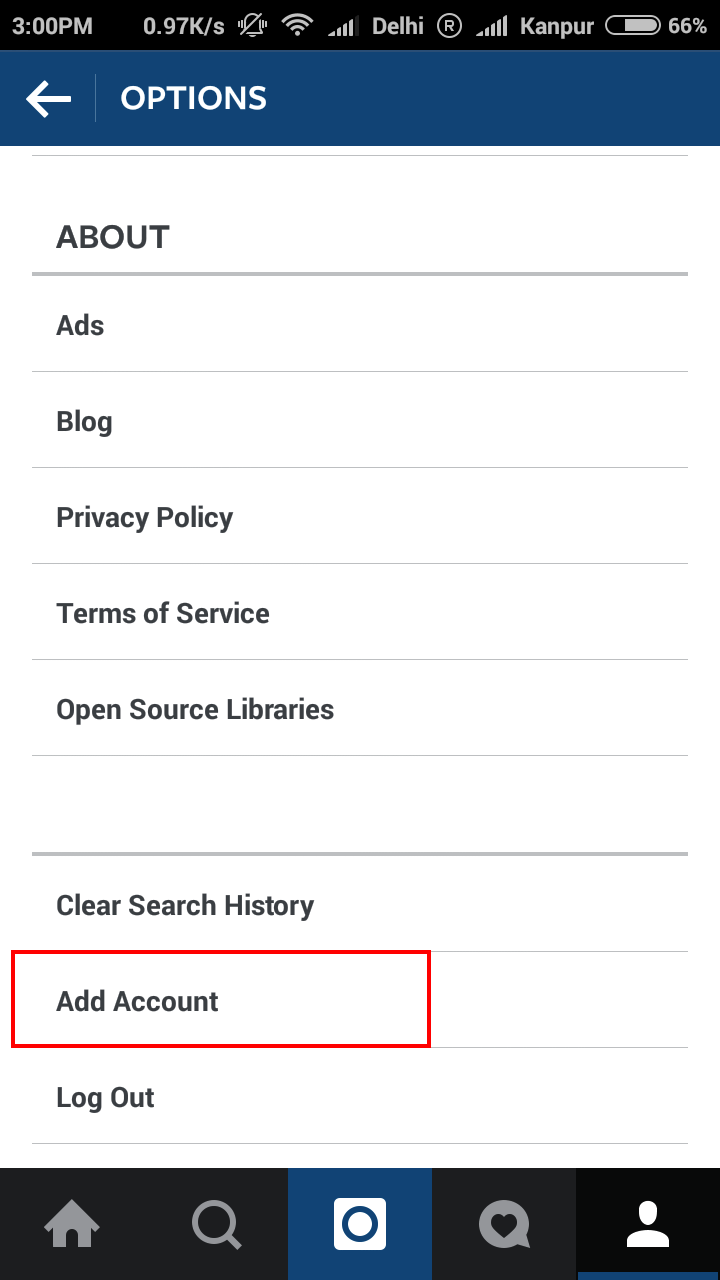Select Clear Search History

(360, 904)
